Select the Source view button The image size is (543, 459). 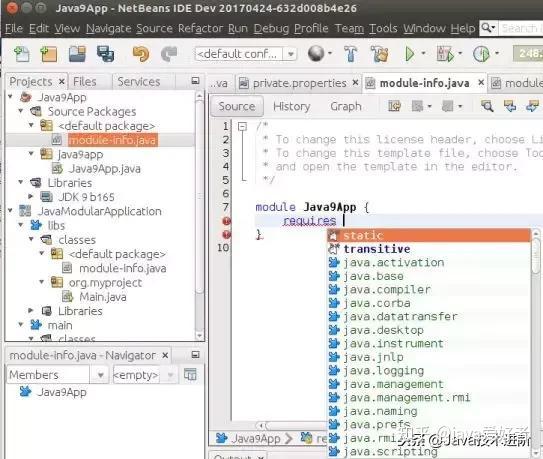[x=237, y=106]
